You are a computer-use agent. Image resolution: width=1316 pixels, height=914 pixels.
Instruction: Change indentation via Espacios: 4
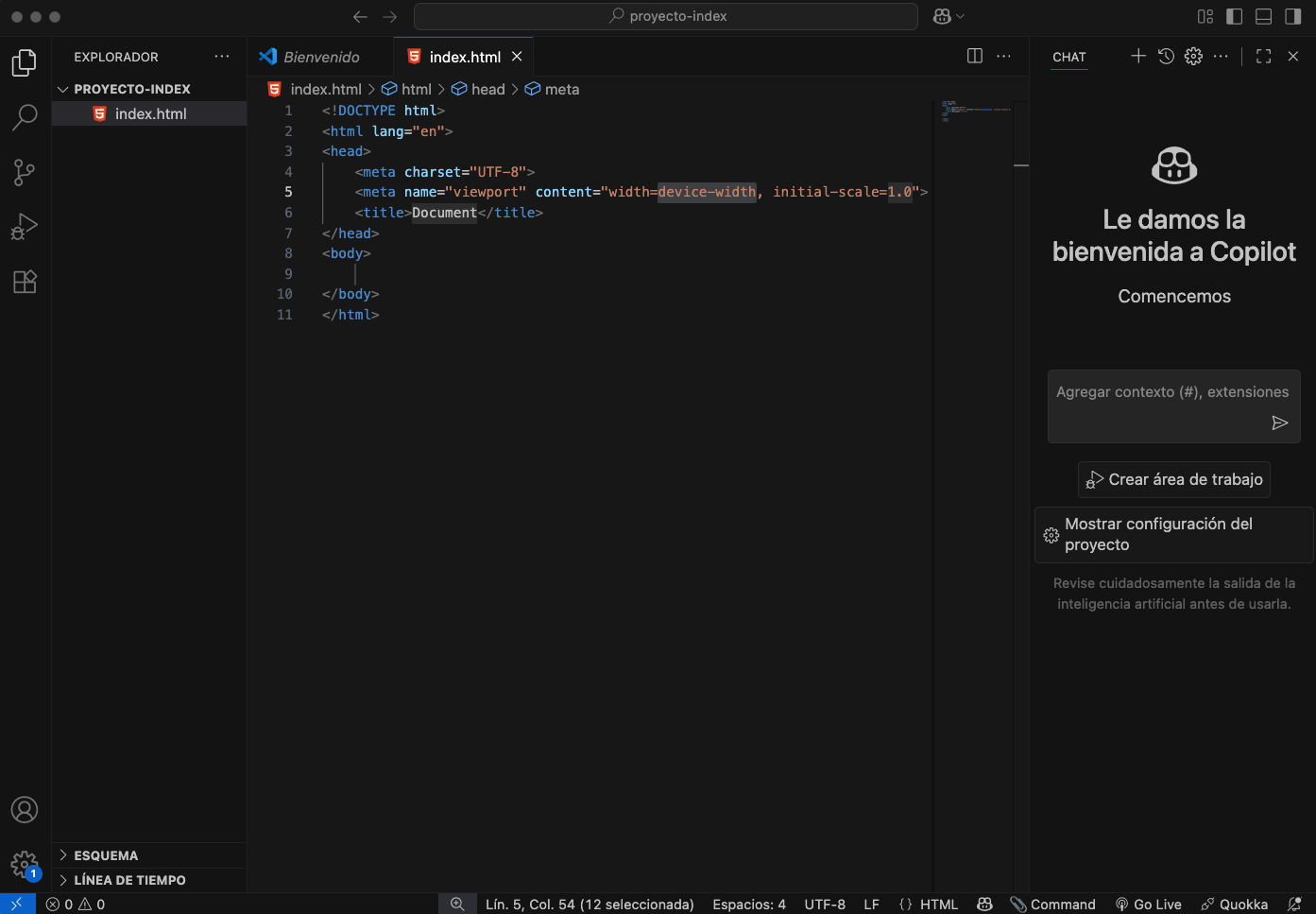click(749, 904)
